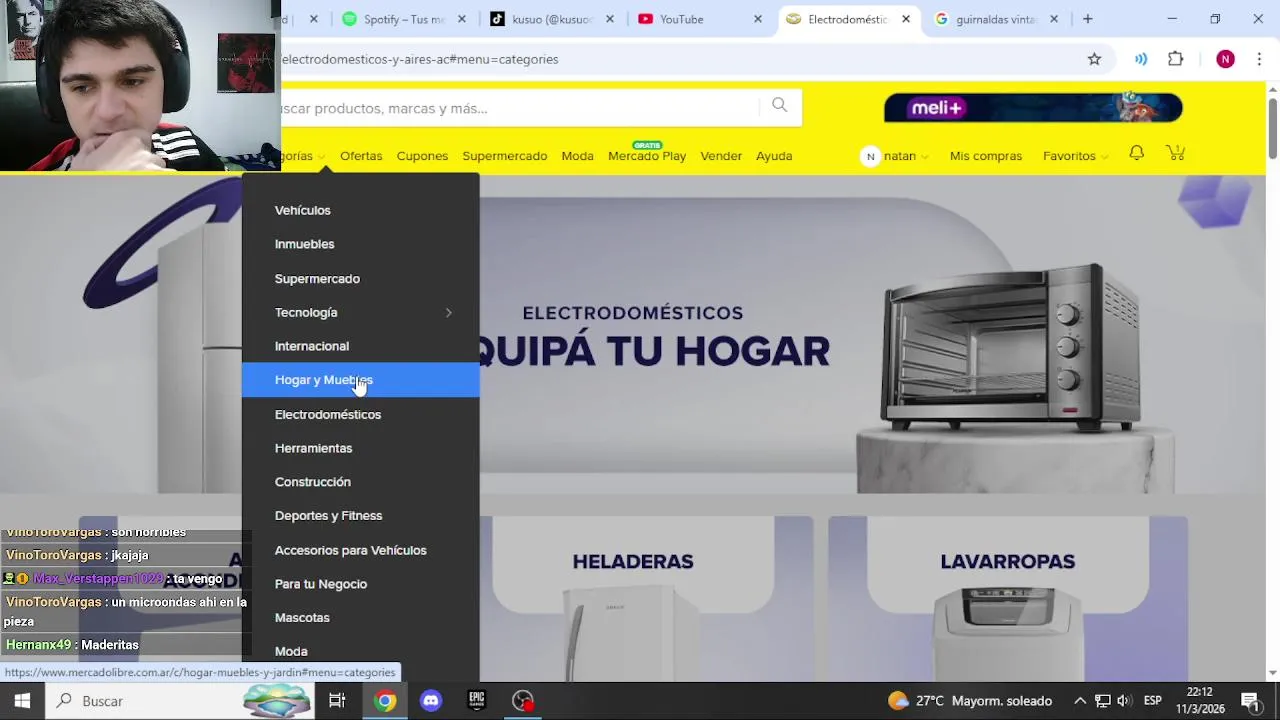Choose Herramientas in the categories menu
This screenshot has width=1280, height=720.
313,448
